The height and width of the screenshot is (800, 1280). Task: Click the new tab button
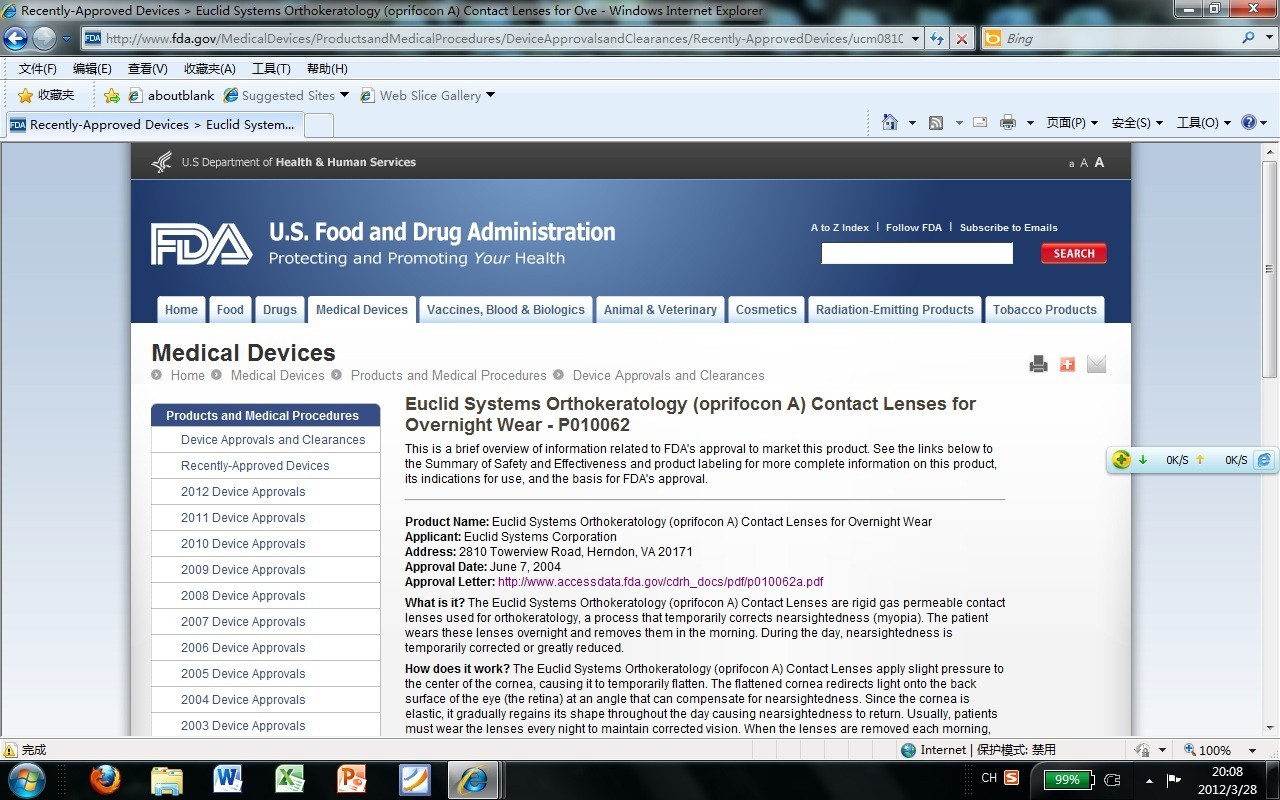coord(318,125)
